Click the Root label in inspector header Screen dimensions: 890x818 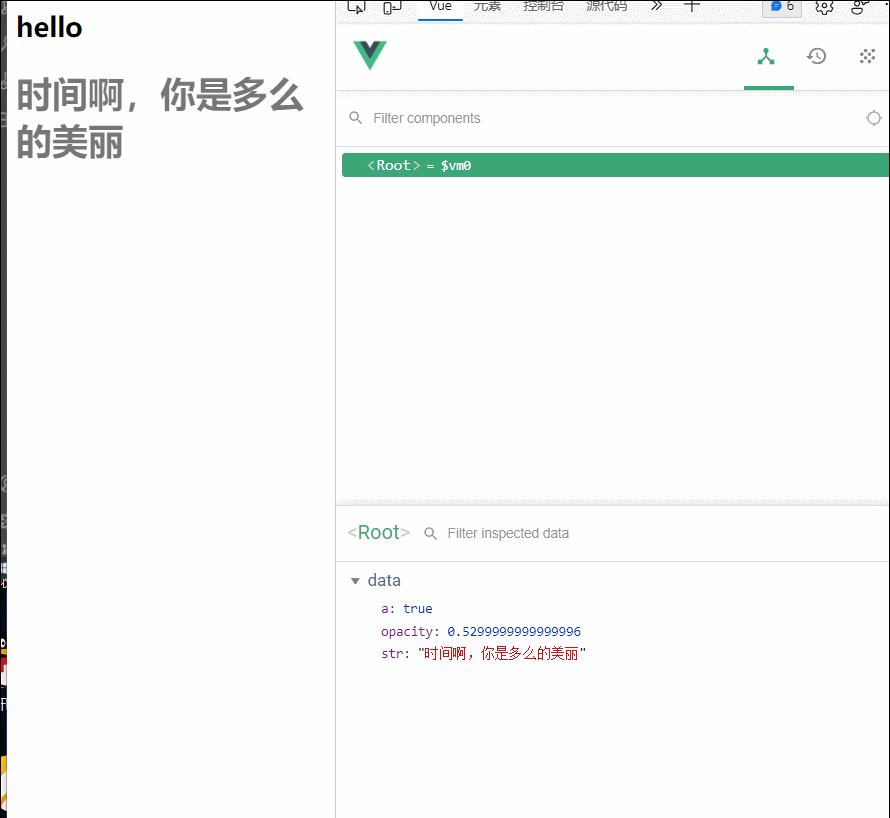(379, 532)
